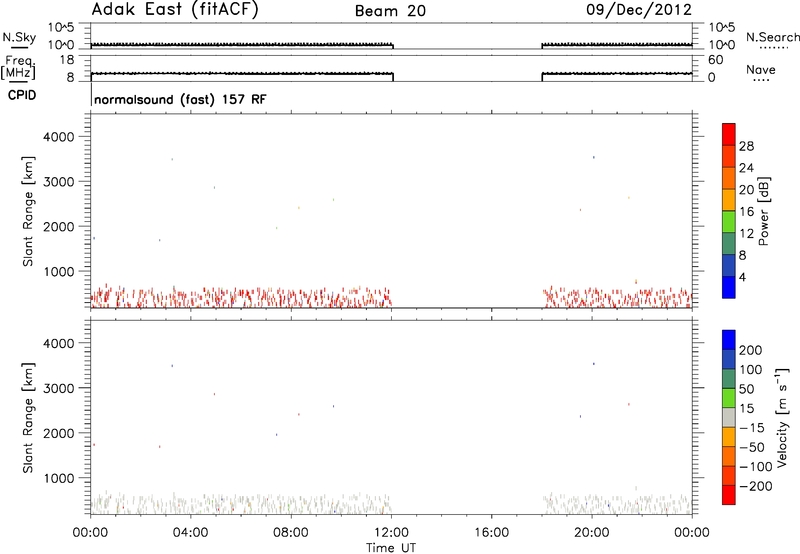The height and width of the screenshot is (554, 800).
Task: Pick Velocity colorbar segment between -50 and -100
Action: point(729,456)
